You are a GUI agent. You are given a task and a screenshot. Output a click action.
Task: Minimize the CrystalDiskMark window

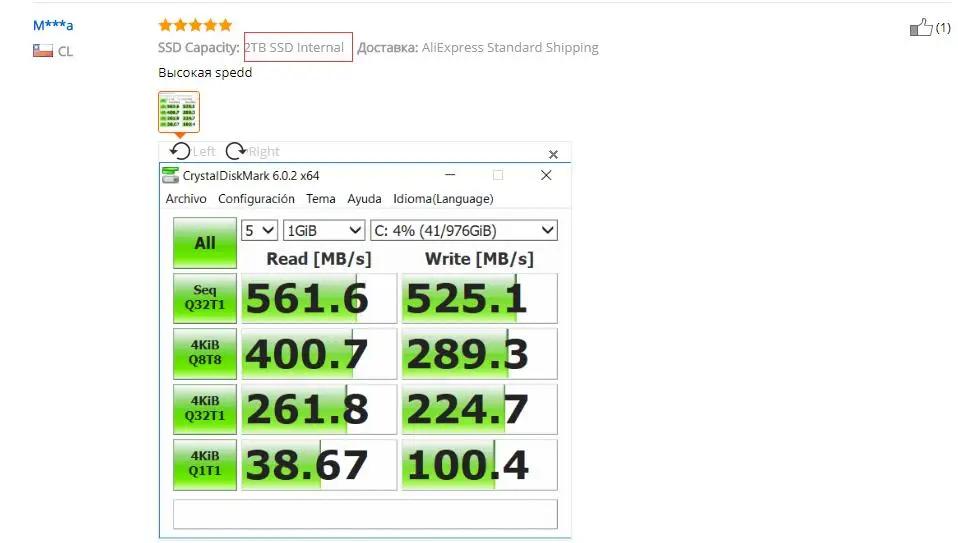click(450, 175)
